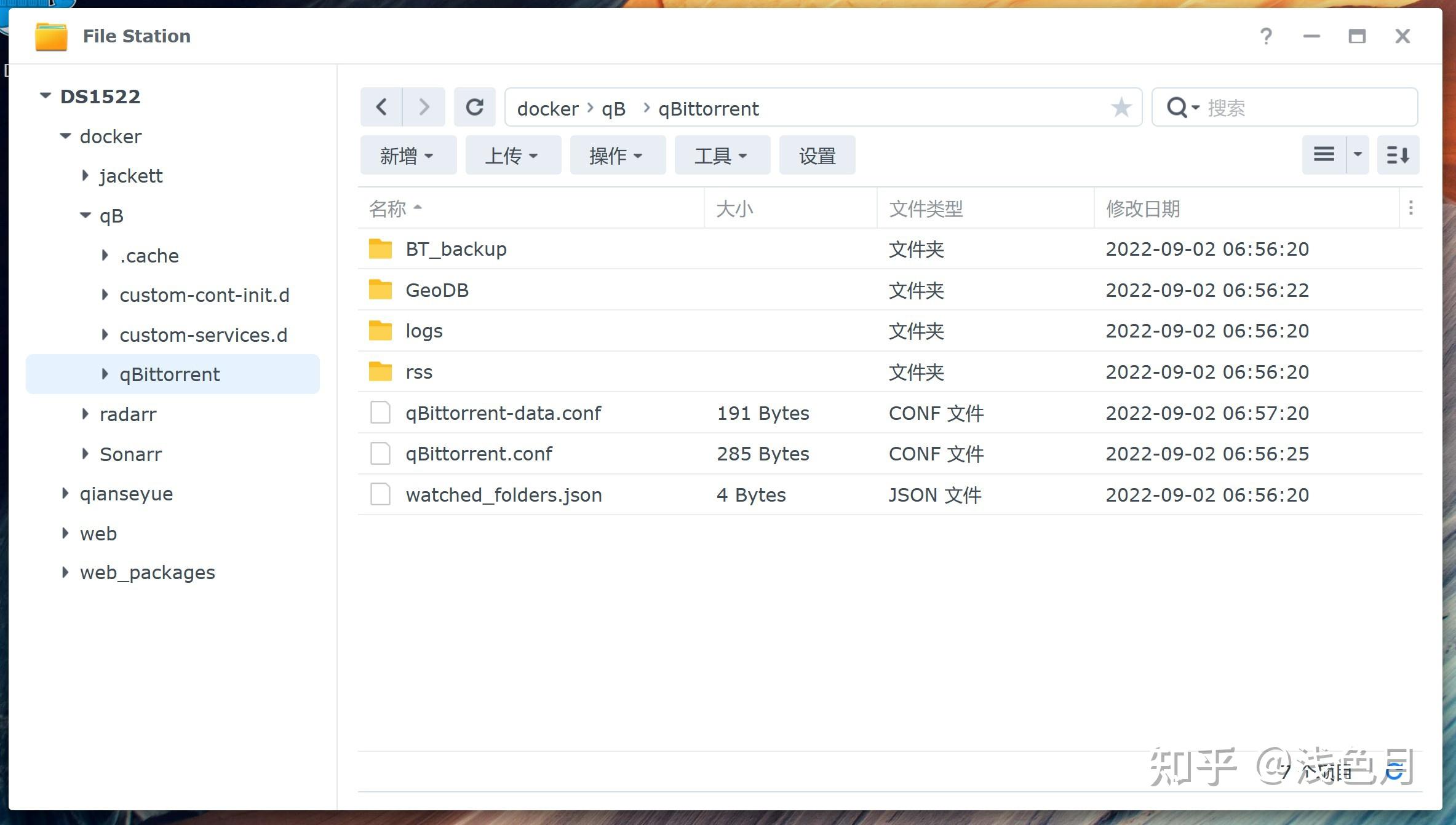This screenshot has width=1456, height=825.
Task: Open the BT_backup folder
Action: coord(456,249)
